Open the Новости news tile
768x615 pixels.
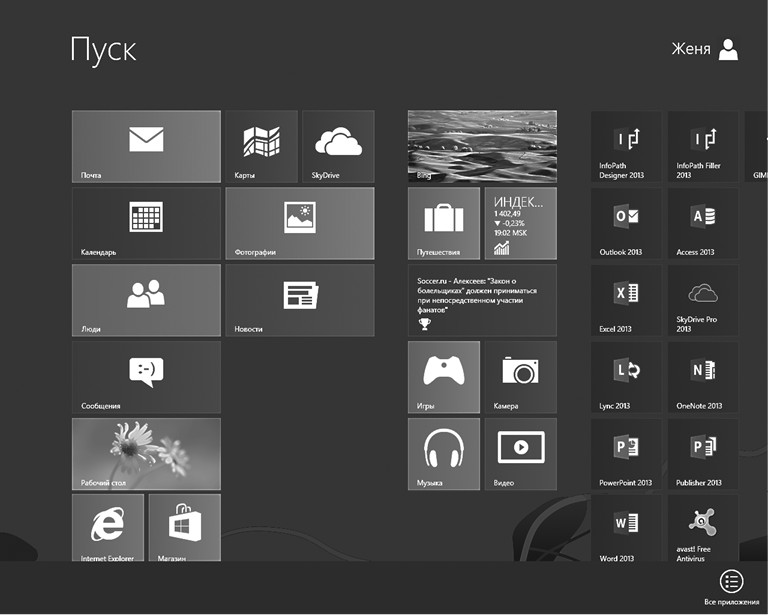(x=300, y=300)
